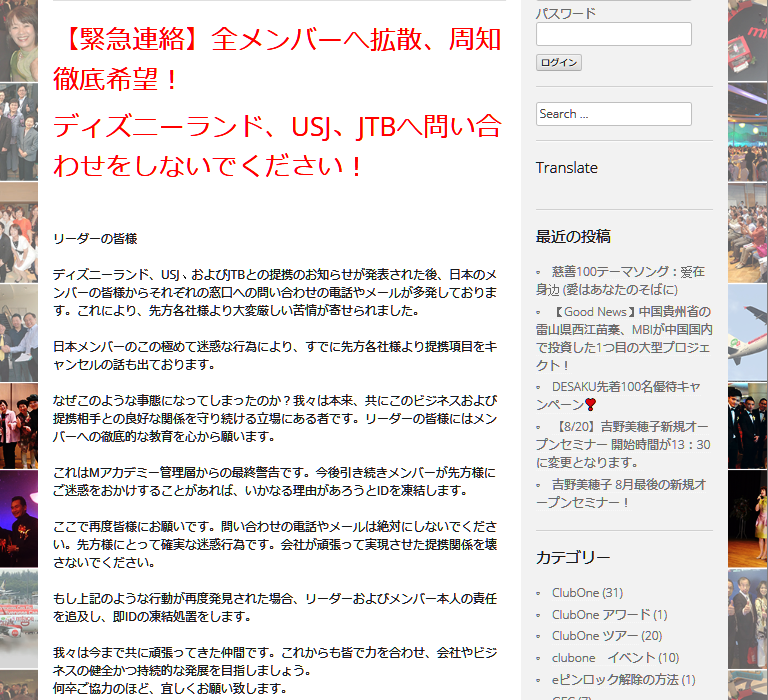Open the 8/20 吉野美穂子新規オープンセミナー post
The width and height of the screenshot is (768, 700).
click(x=623, y=444)
